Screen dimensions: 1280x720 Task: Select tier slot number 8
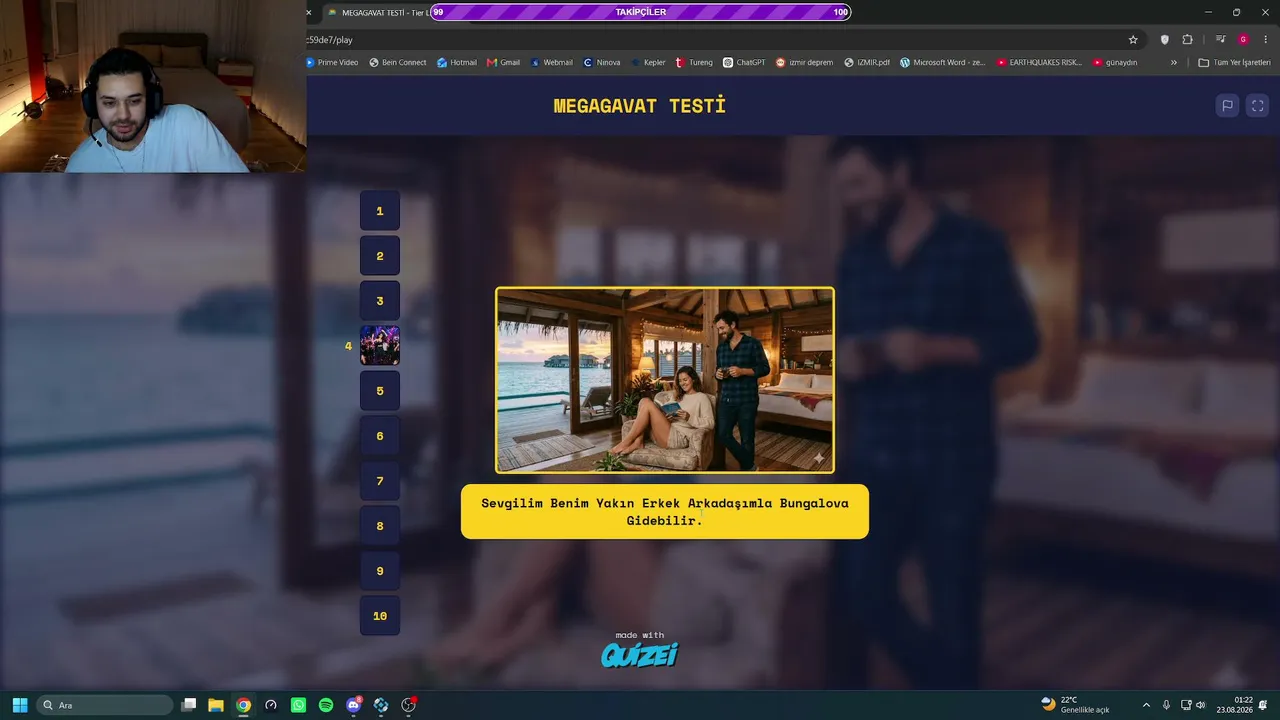[380, 526]
